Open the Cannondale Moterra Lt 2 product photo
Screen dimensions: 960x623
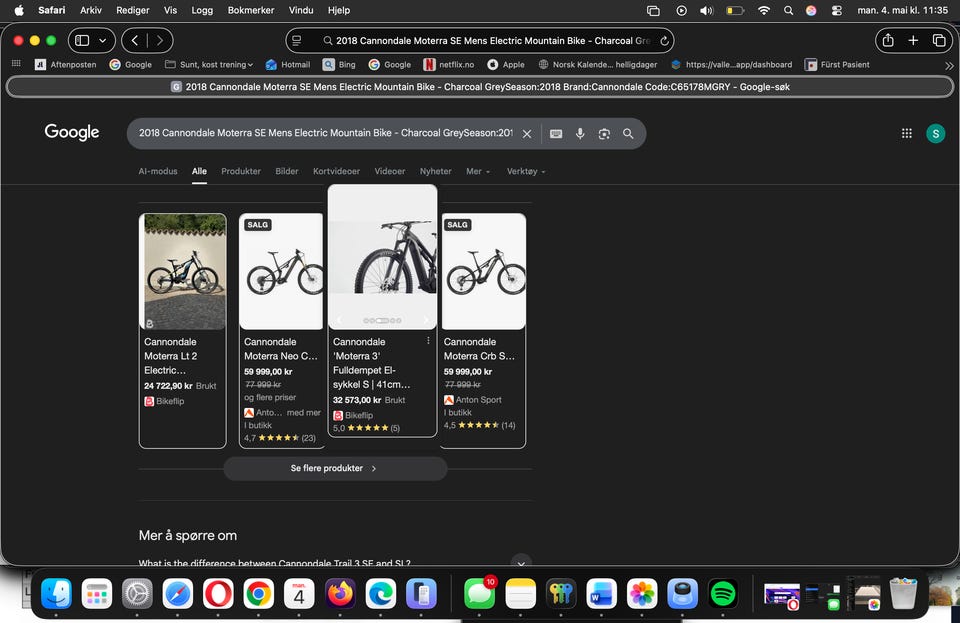(x=182, y=272)
